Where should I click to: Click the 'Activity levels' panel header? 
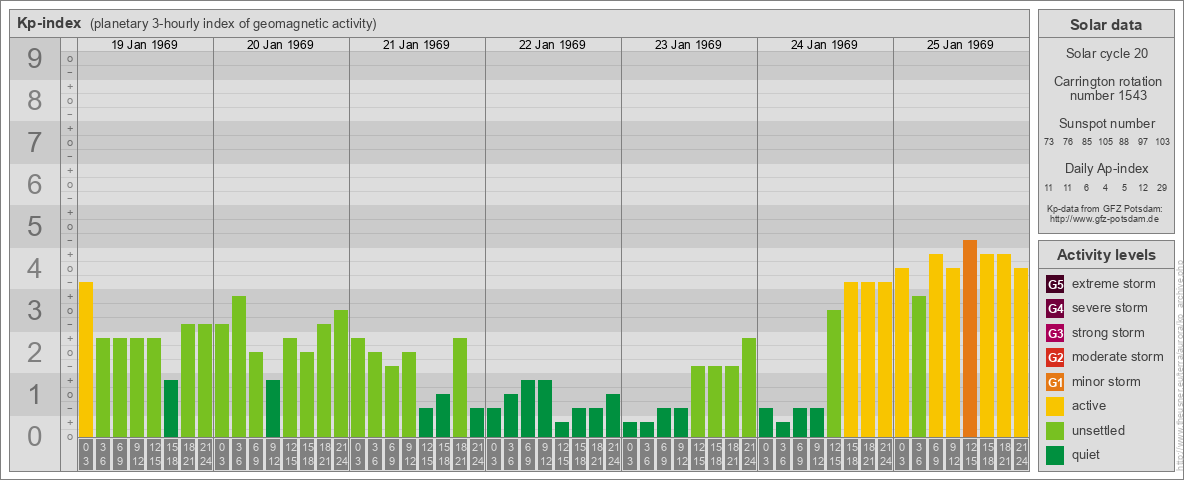click(x=1105, y=254)
